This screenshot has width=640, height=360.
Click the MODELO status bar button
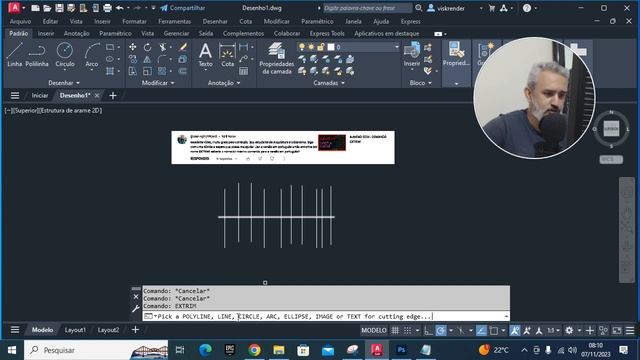[x=373, y=330]
